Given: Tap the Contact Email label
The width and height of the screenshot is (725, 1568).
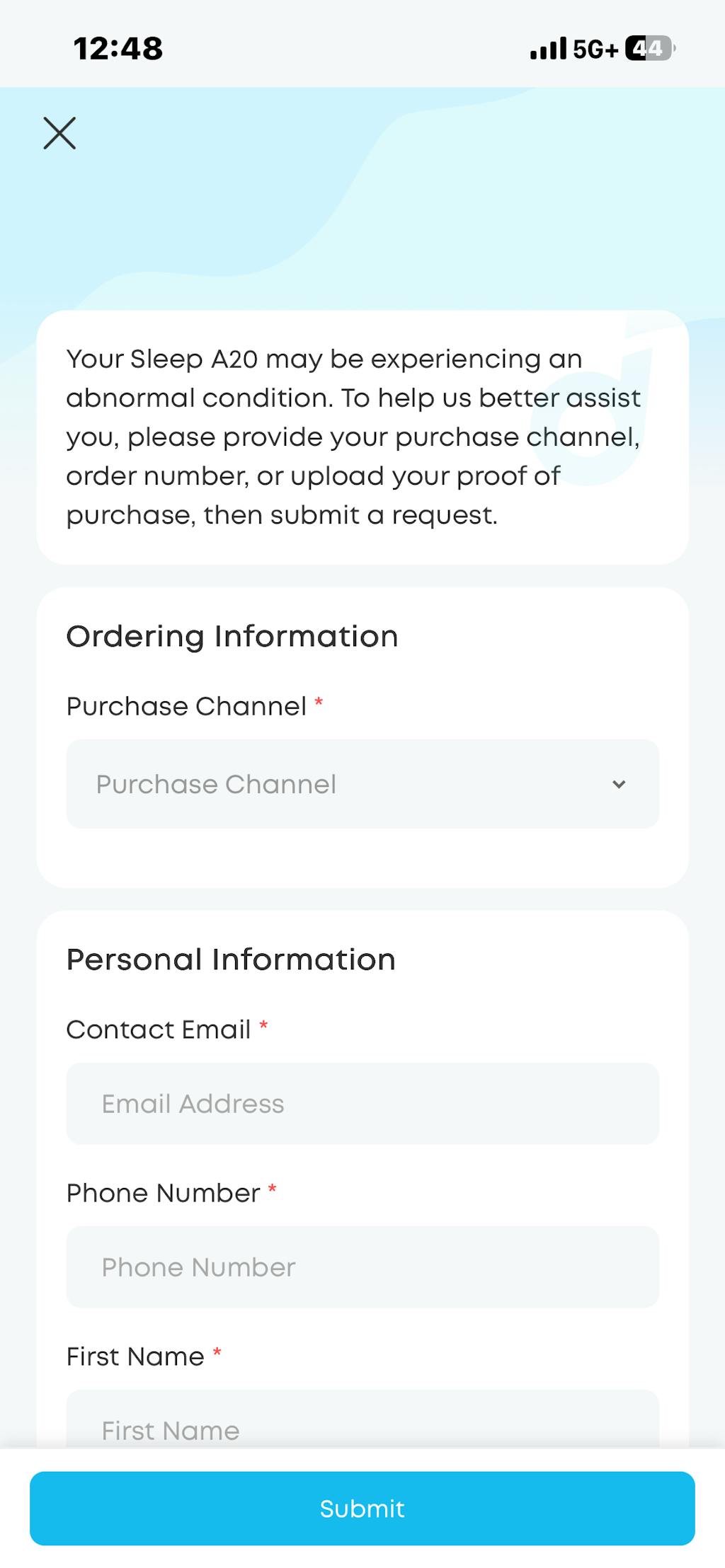Looking at the screenshot, I should click(159, 1030).
